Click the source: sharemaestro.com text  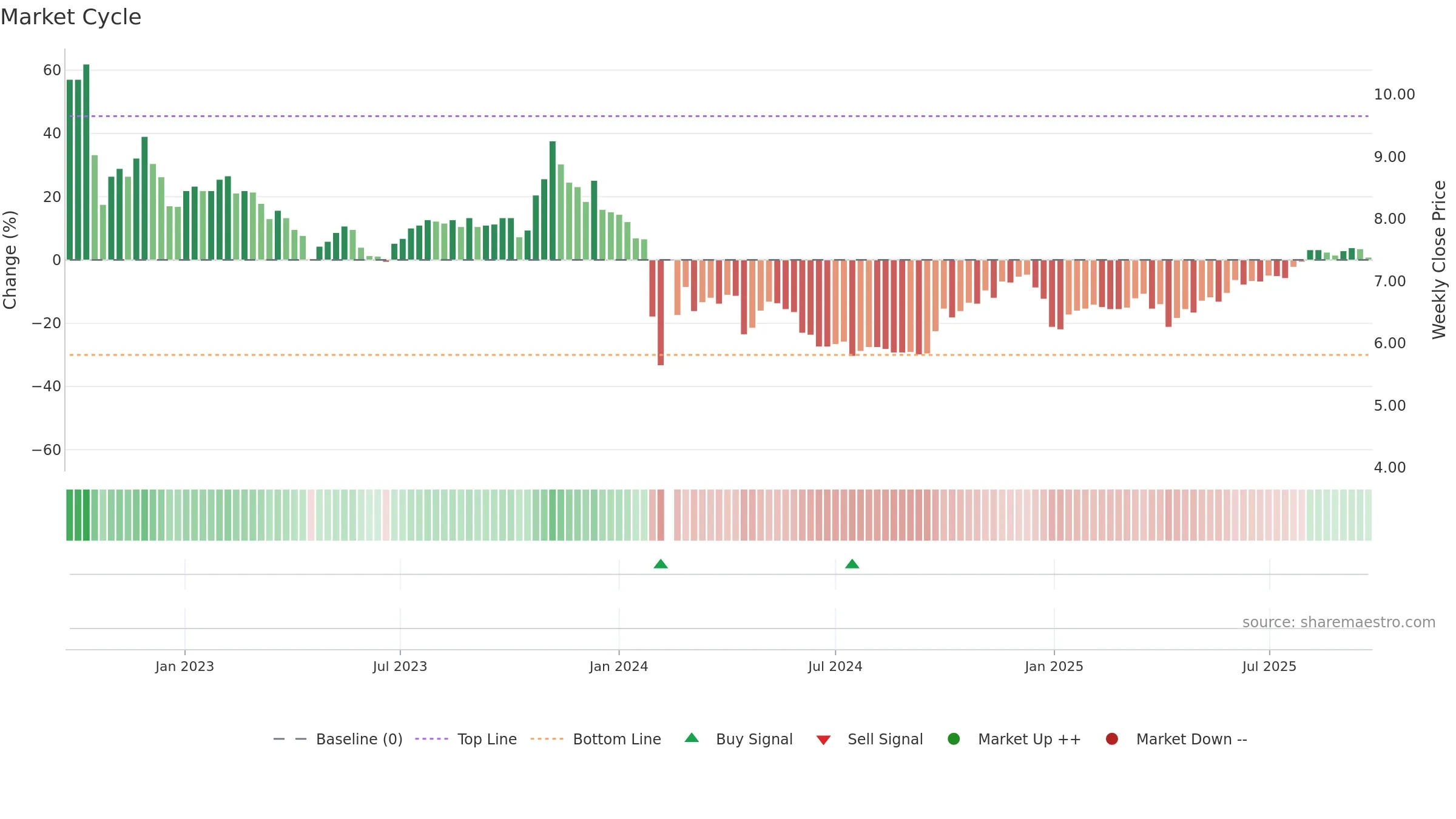point(1339,622)
